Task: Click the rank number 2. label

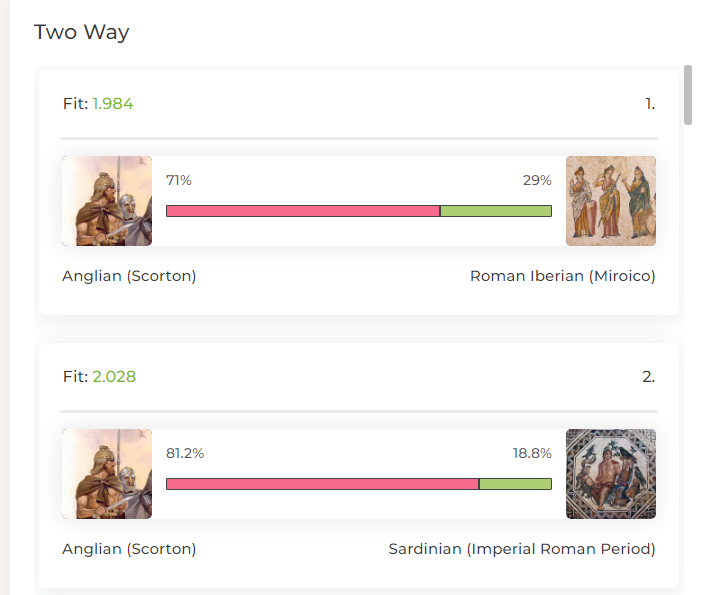Action: coord(649,377)
